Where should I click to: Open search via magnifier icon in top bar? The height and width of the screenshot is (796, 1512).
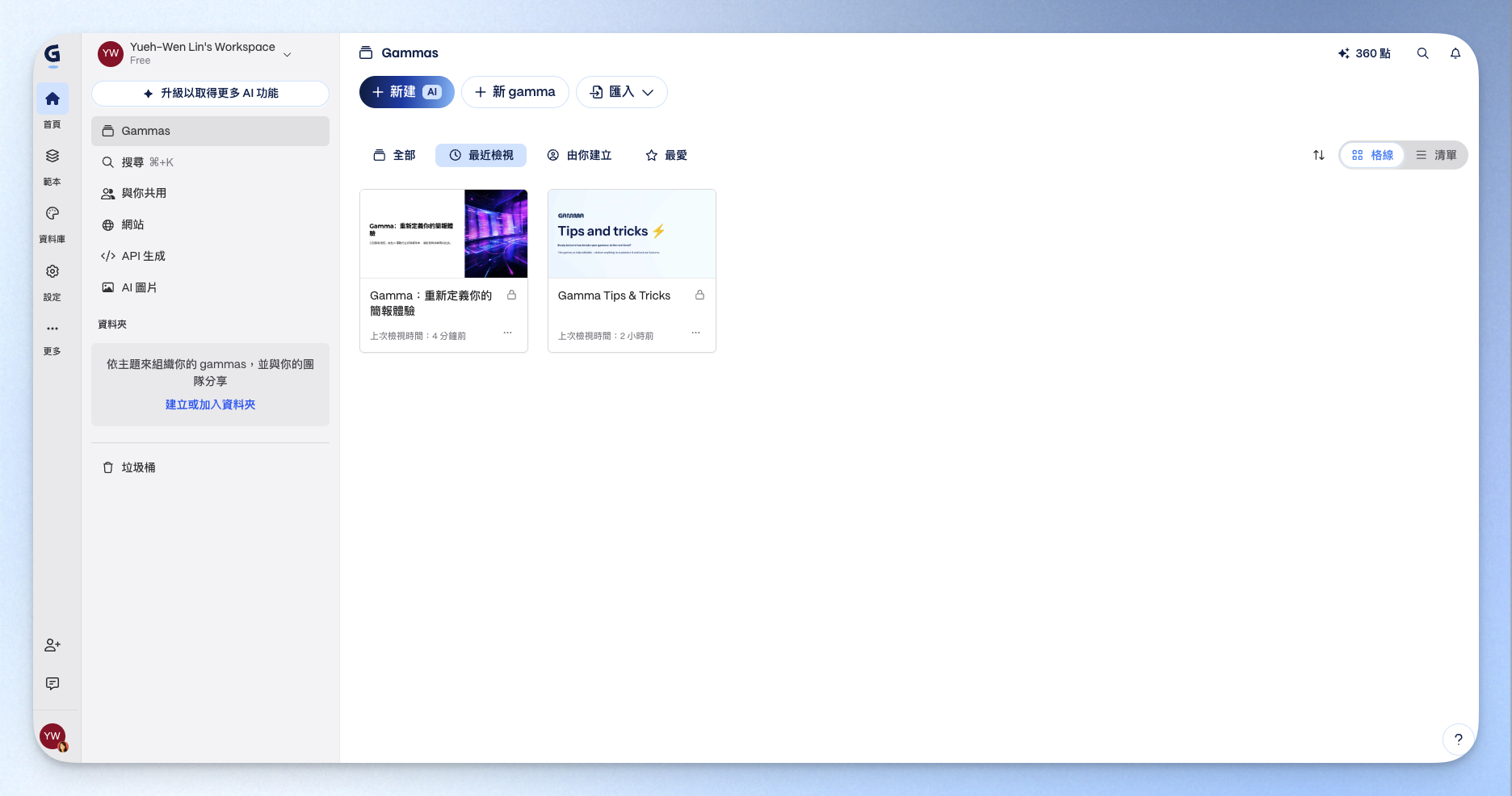click(x=1422, y=53)
